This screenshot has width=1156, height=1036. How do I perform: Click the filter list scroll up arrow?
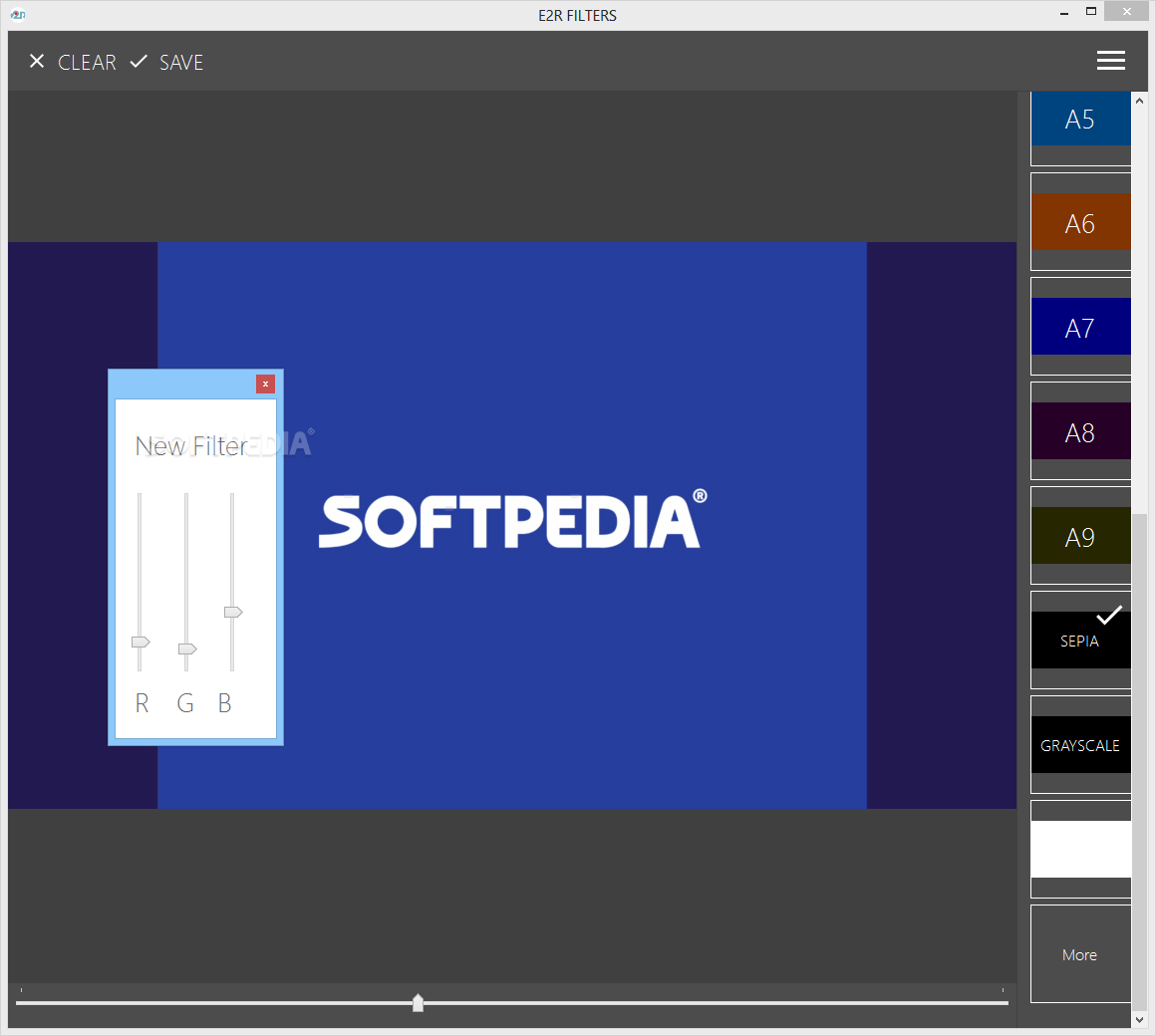1140,101
